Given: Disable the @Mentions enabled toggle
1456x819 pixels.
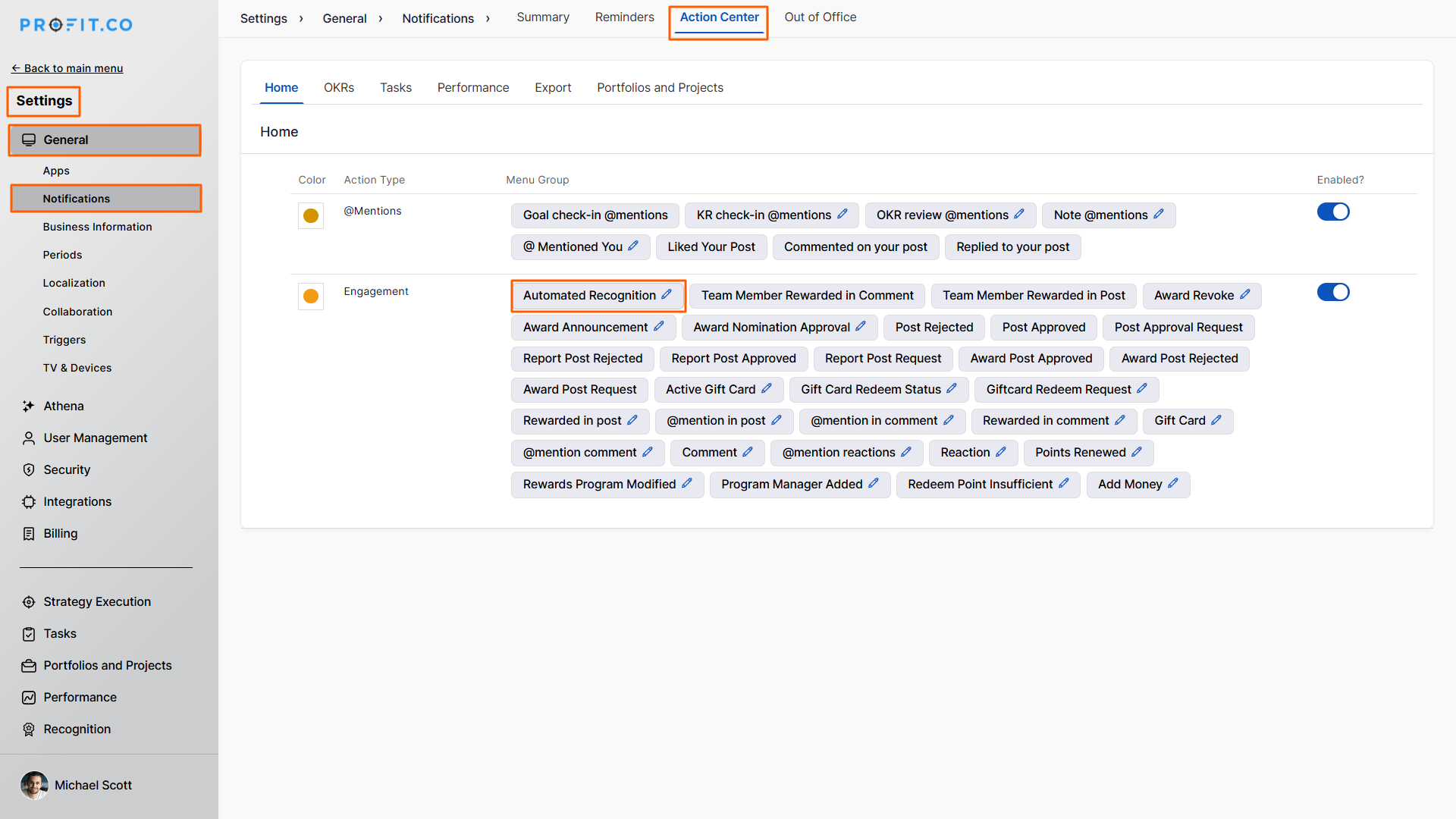Looking at the screenshot, I should (1333, 212).
